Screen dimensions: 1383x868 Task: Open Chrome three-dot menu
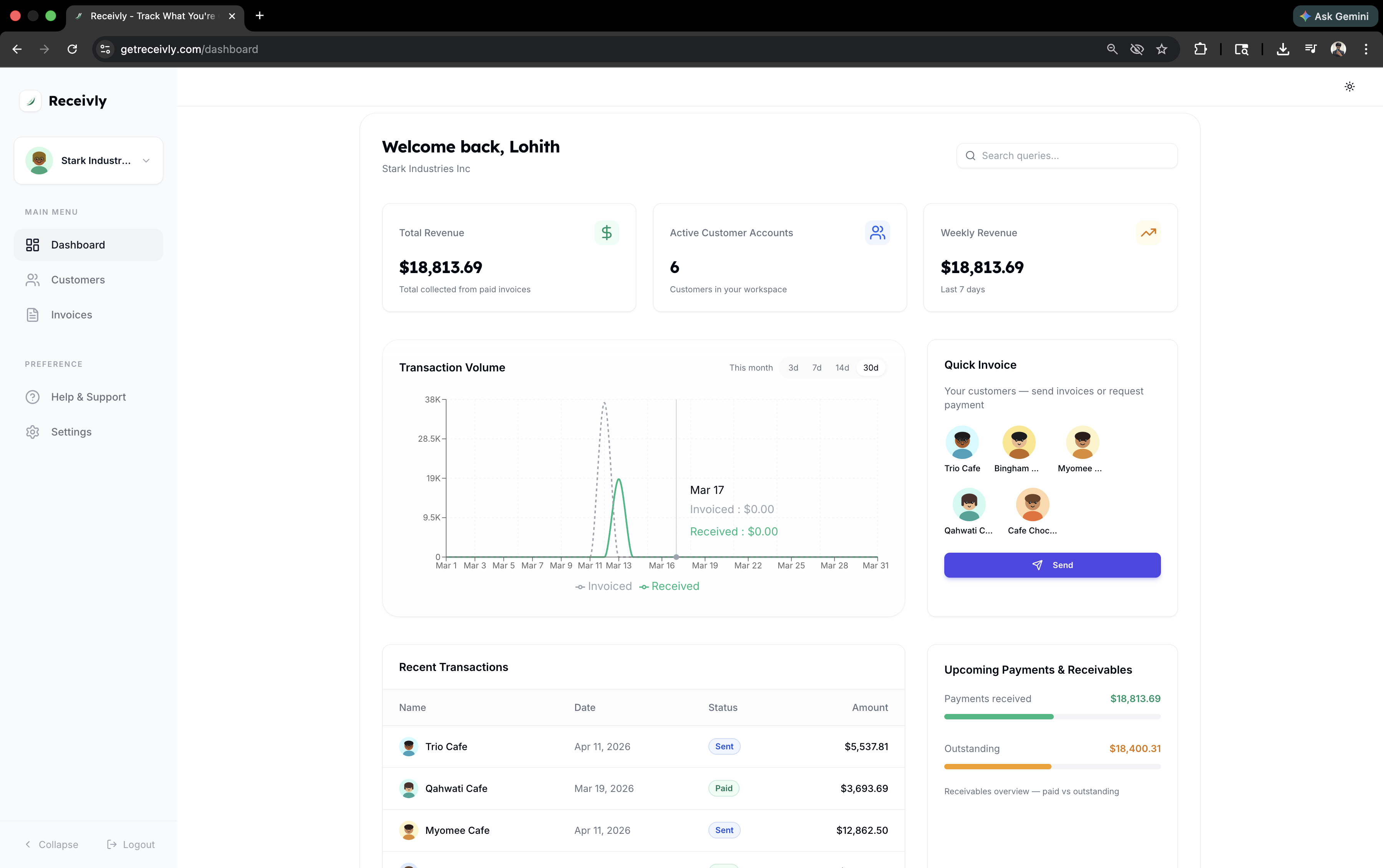click(x=1366, y=50)
